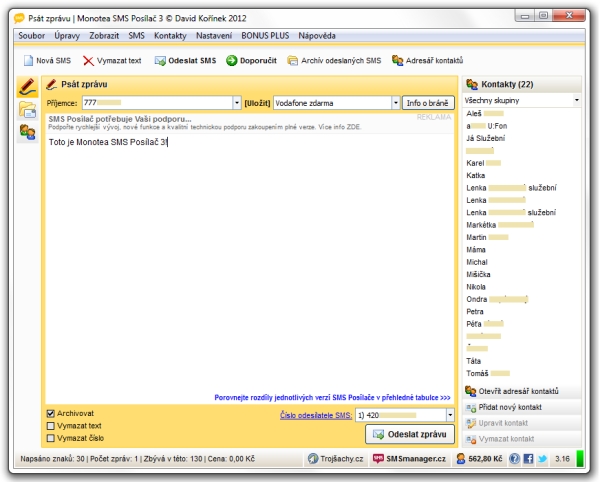
Task: Select contact Mišička
Action: pyautogui.click(x=478, y=274)
